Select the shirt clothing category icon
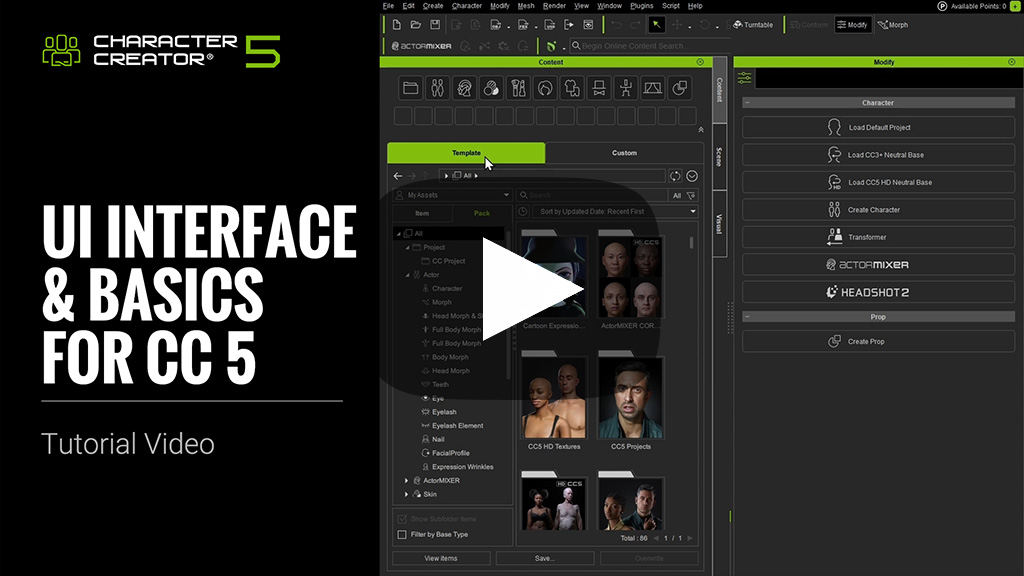This screenshot has height=576, width=1024. tap(572, 88)
